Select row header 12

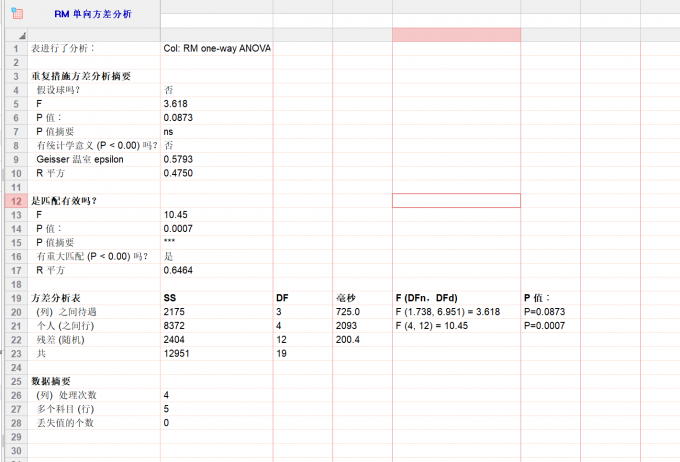coord(16,201)
